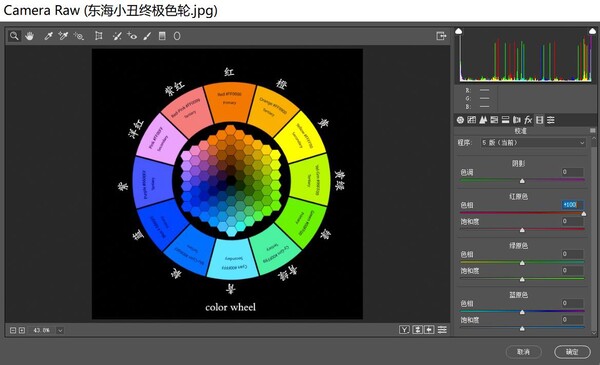Click the 确定 OK button
The width and height of the screenshot is (600, 365).
tap(572, 352)
